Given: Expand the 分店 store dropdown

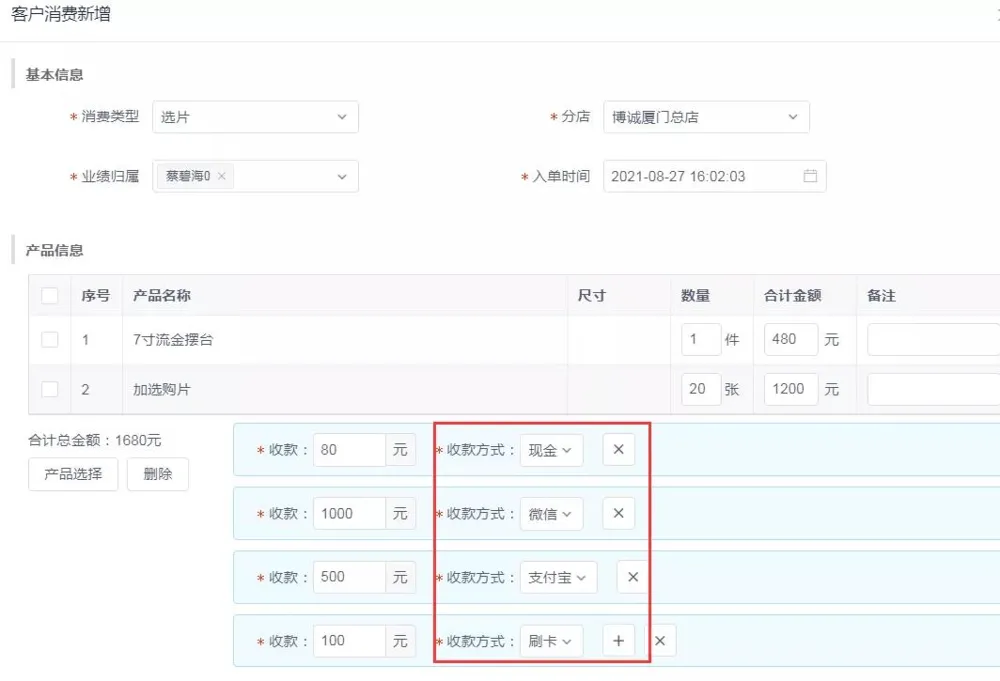Looking at the screenshot, I should (x=705, y=117).
